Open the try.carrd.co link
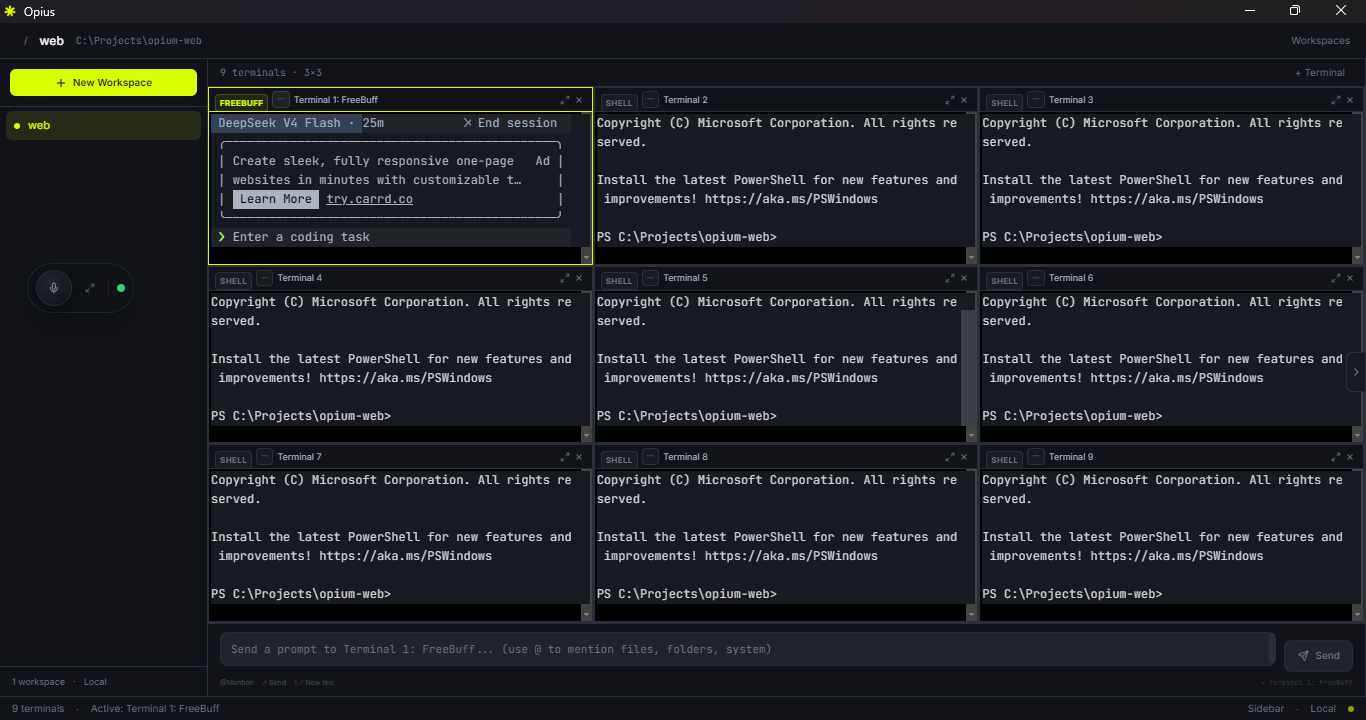This screenshot has width=1366, height=720. [x=370, y=199]
